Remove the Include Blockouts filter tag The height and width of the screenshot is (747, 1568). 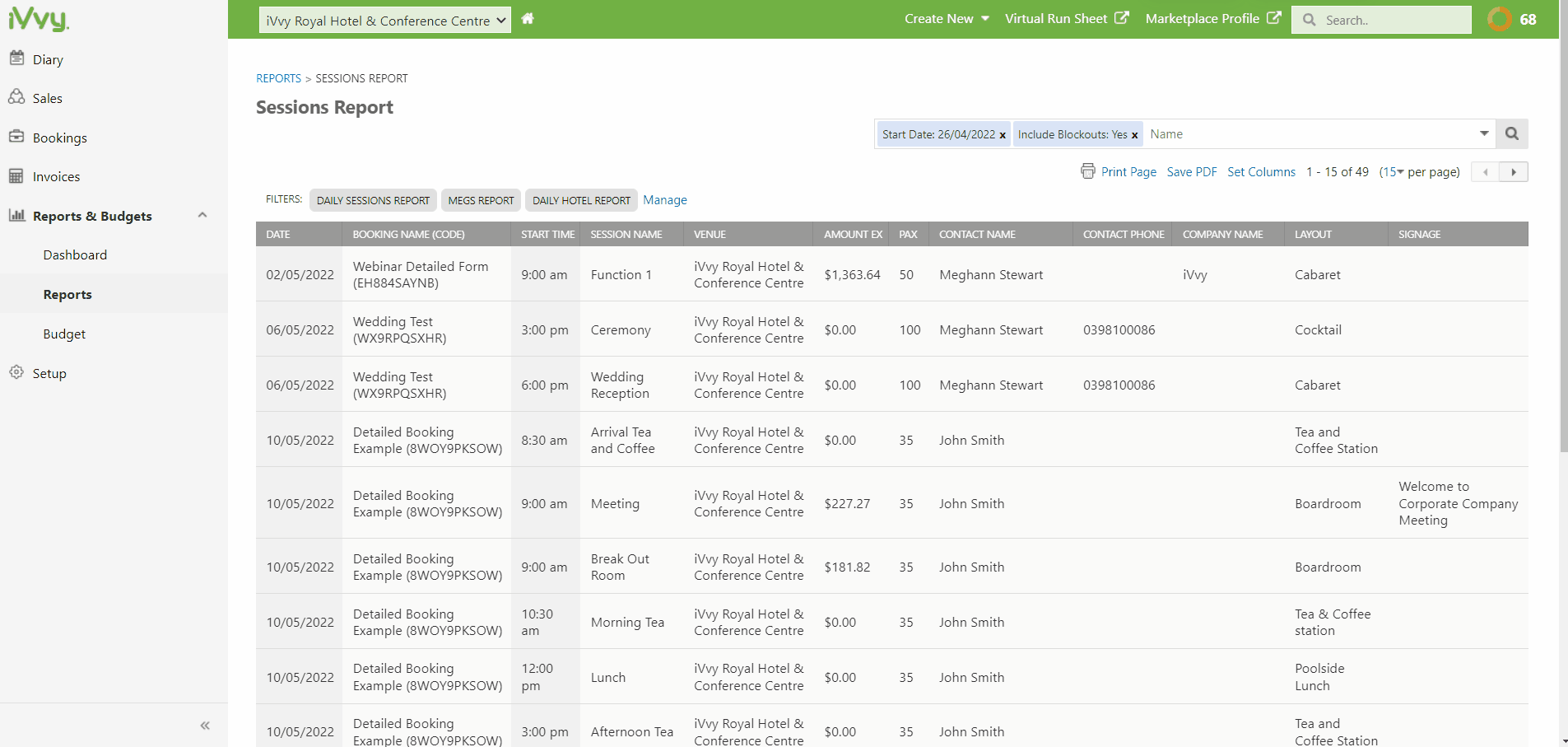tap(1134, 135)
